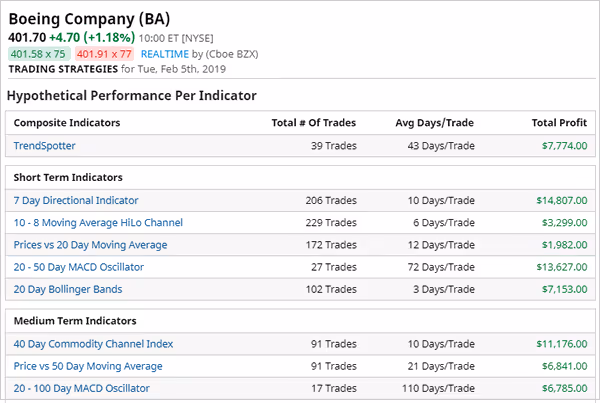Click the 229 Trades cell
The height and width of the screenshot is (403, 600).
[x=331, y=223]
